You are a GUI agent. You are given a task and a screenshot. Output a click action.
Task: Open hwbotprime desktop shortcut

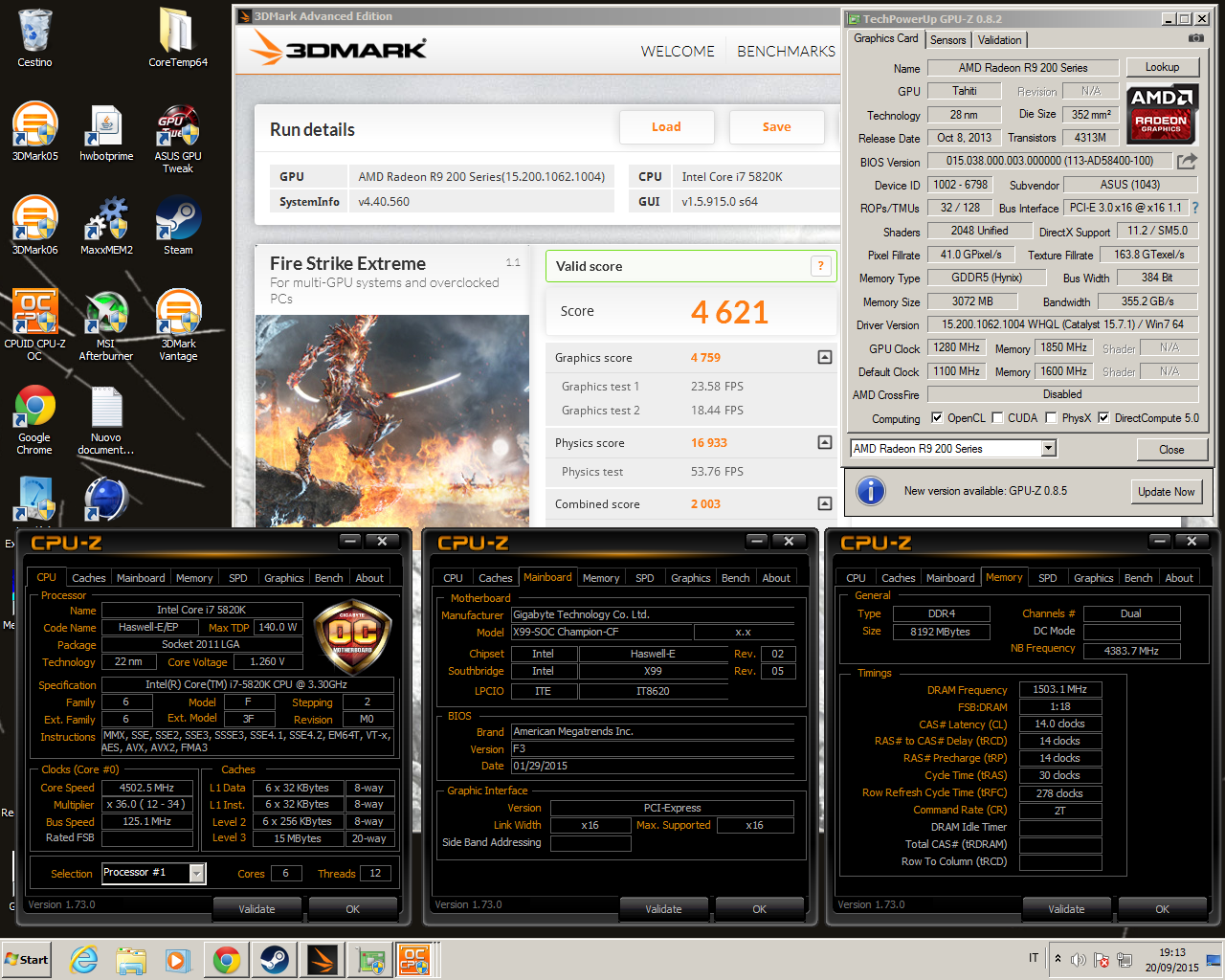click(x=106, y=132)
